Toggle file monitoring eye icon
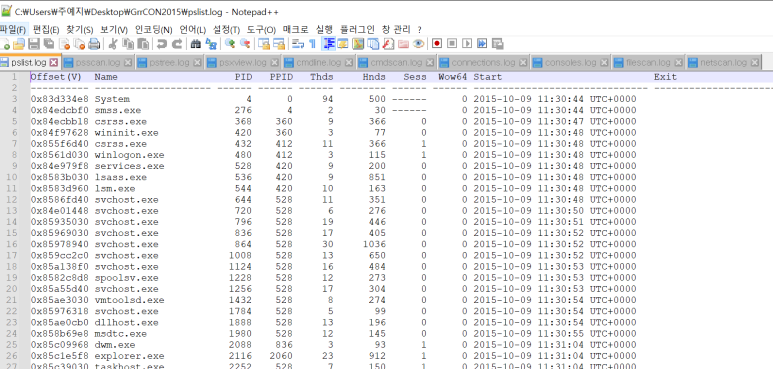The image size is (773, 369). [419, 44]
